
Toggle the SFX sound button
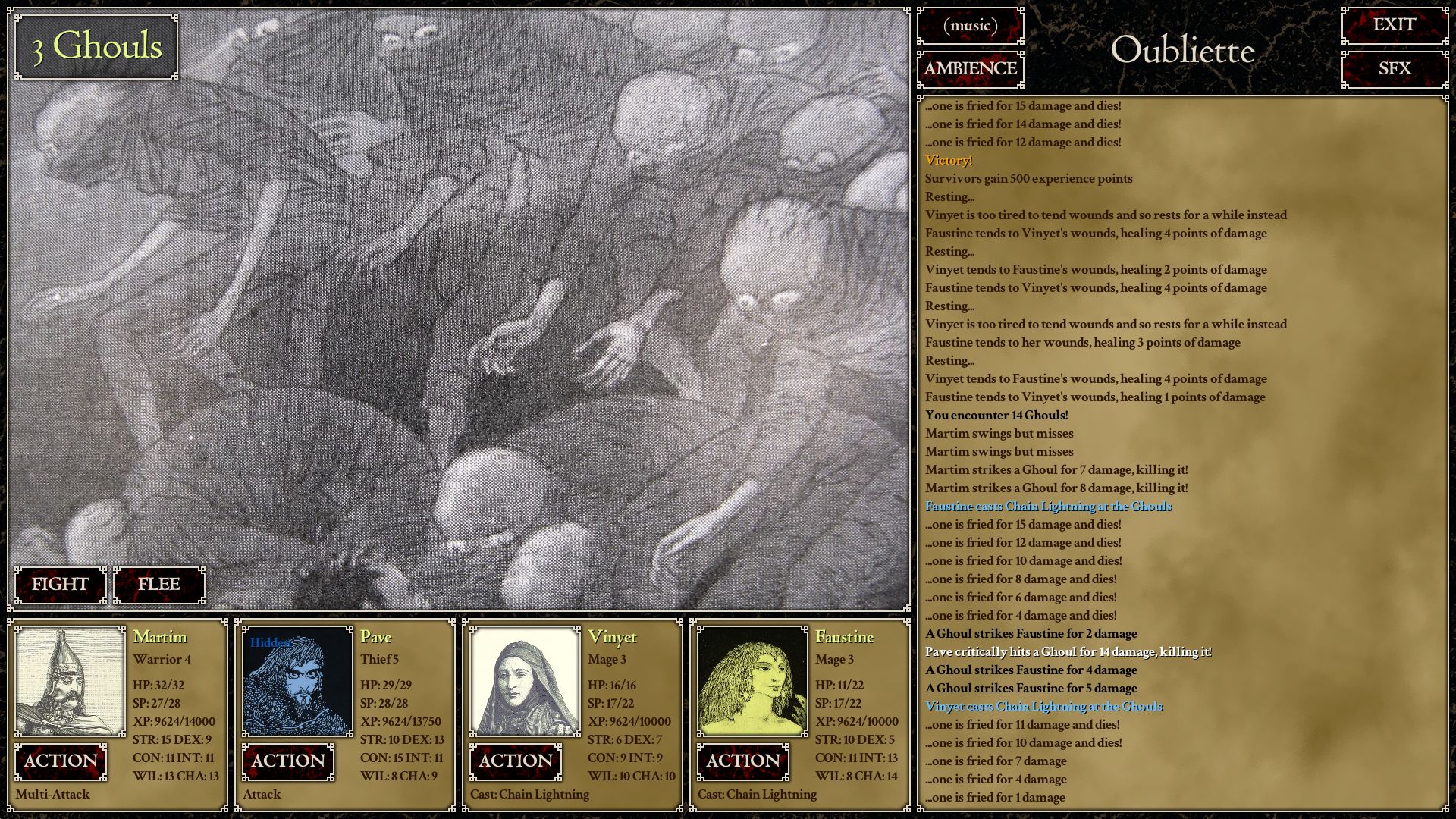1394,69
